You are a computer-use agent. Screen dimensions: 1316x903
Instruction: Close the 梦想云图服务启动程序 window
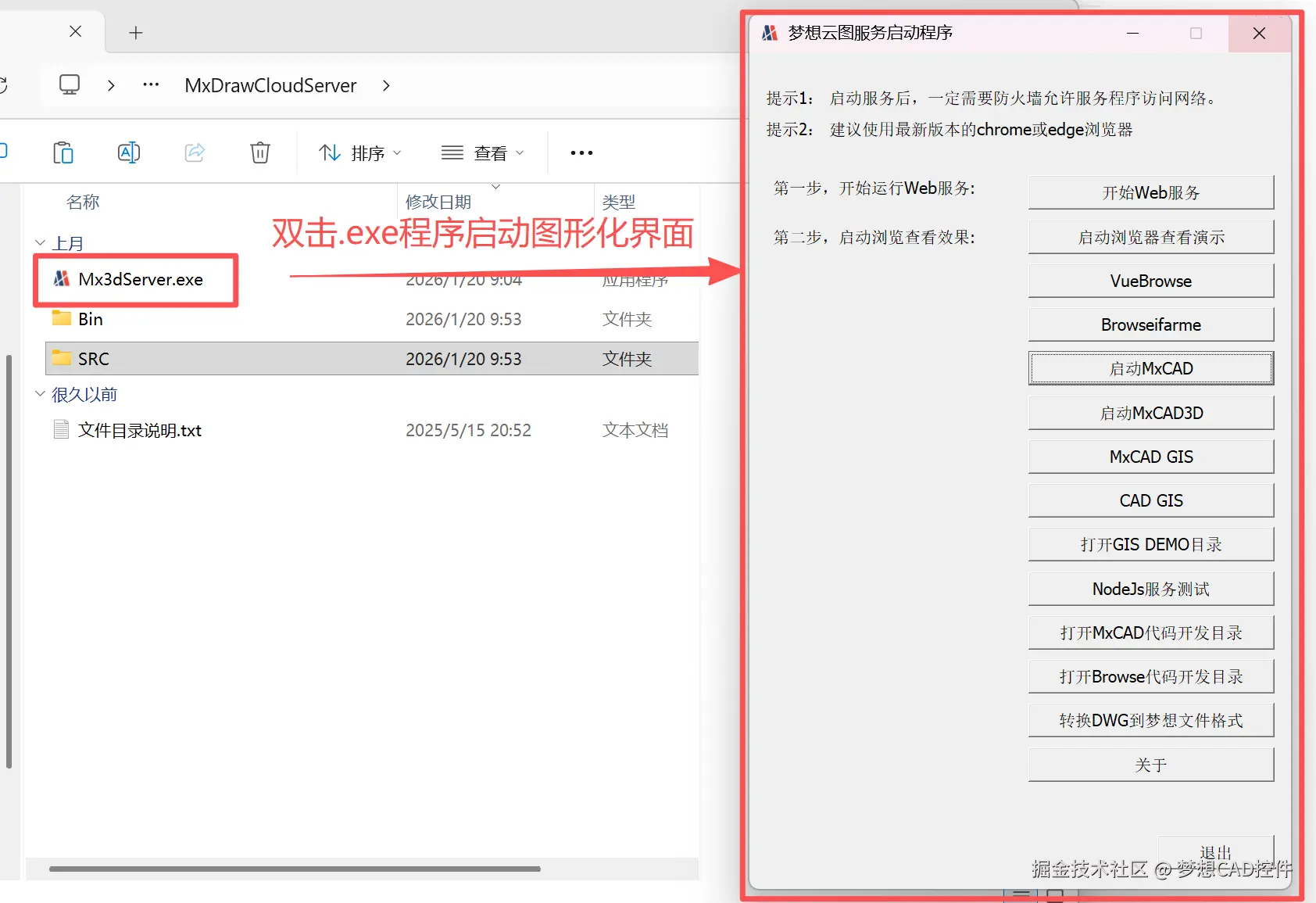[1259, 33]
